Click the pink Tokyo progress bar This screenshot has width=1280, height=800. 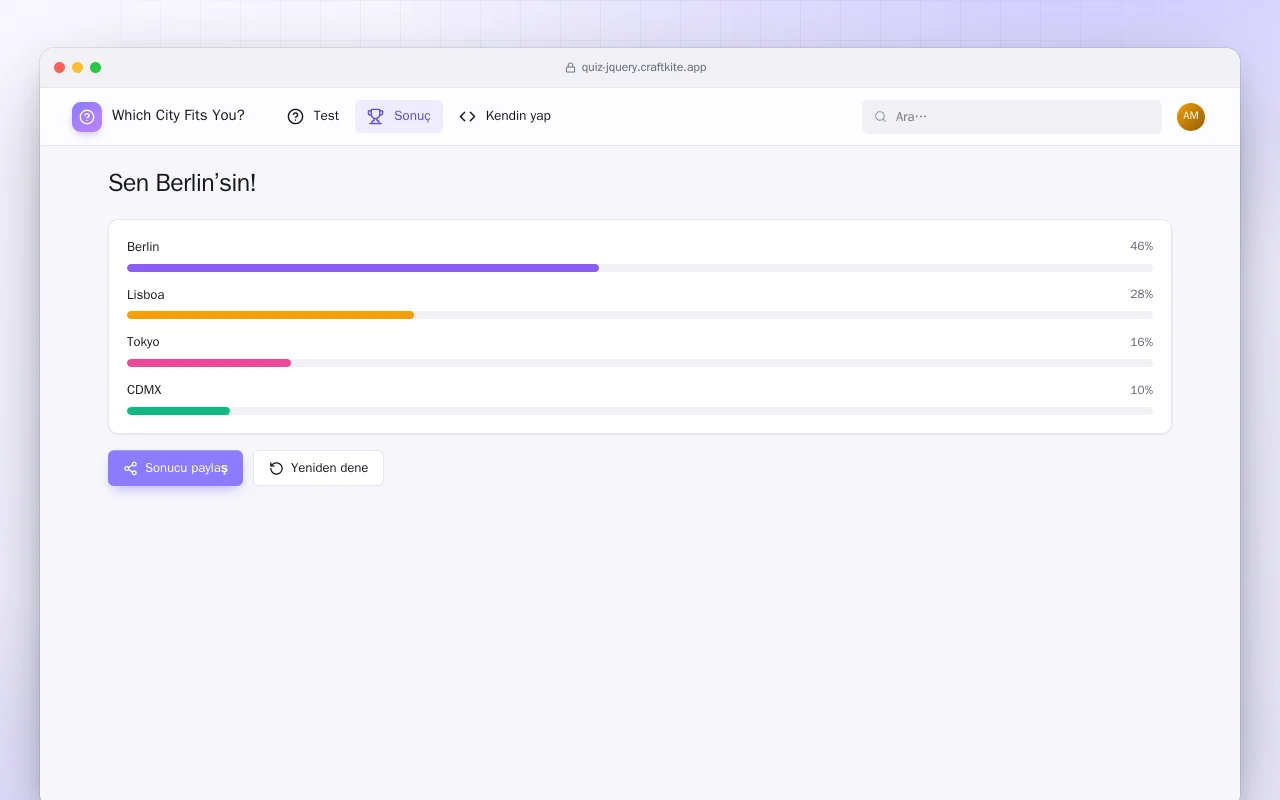pyautogui.click(x=209, y=363)
